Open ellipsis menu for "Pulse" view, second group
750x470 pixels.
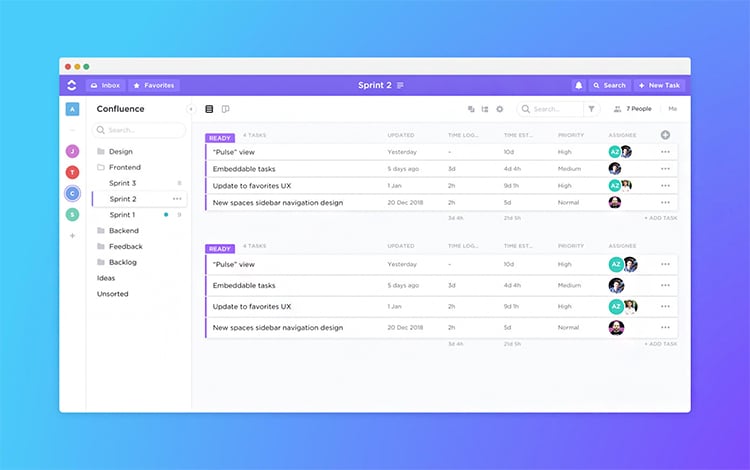click(x=665, y=264)
